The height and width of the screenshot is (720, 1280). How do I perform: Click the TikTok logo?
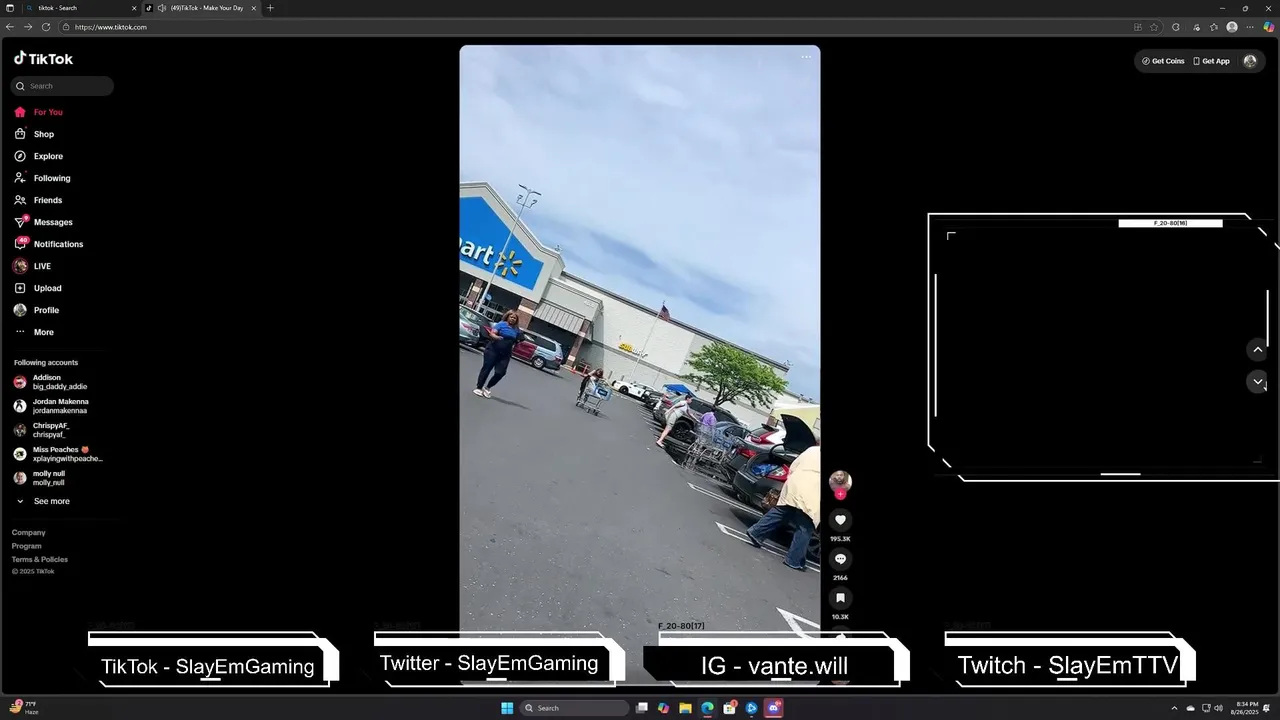pos(43,59)
